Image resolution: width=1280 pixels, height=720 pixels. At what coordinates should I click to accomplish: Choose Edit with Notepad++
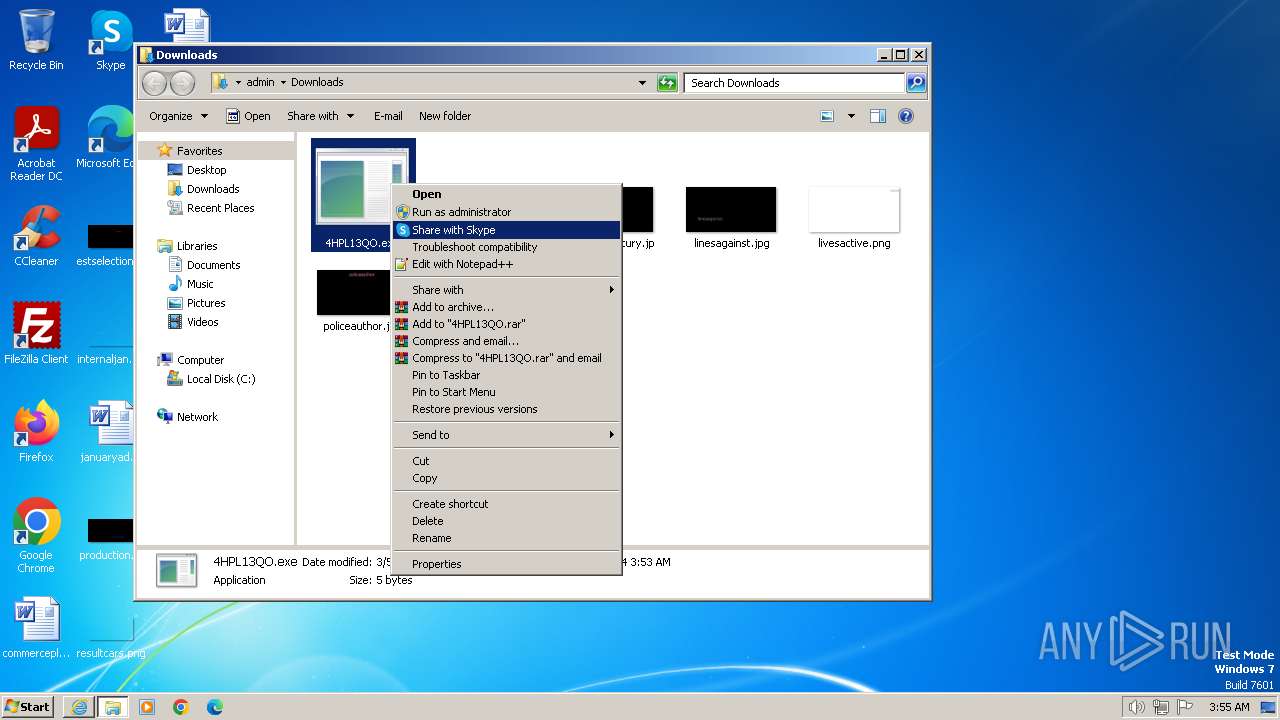pyautogui.click(x=506, y=264)
